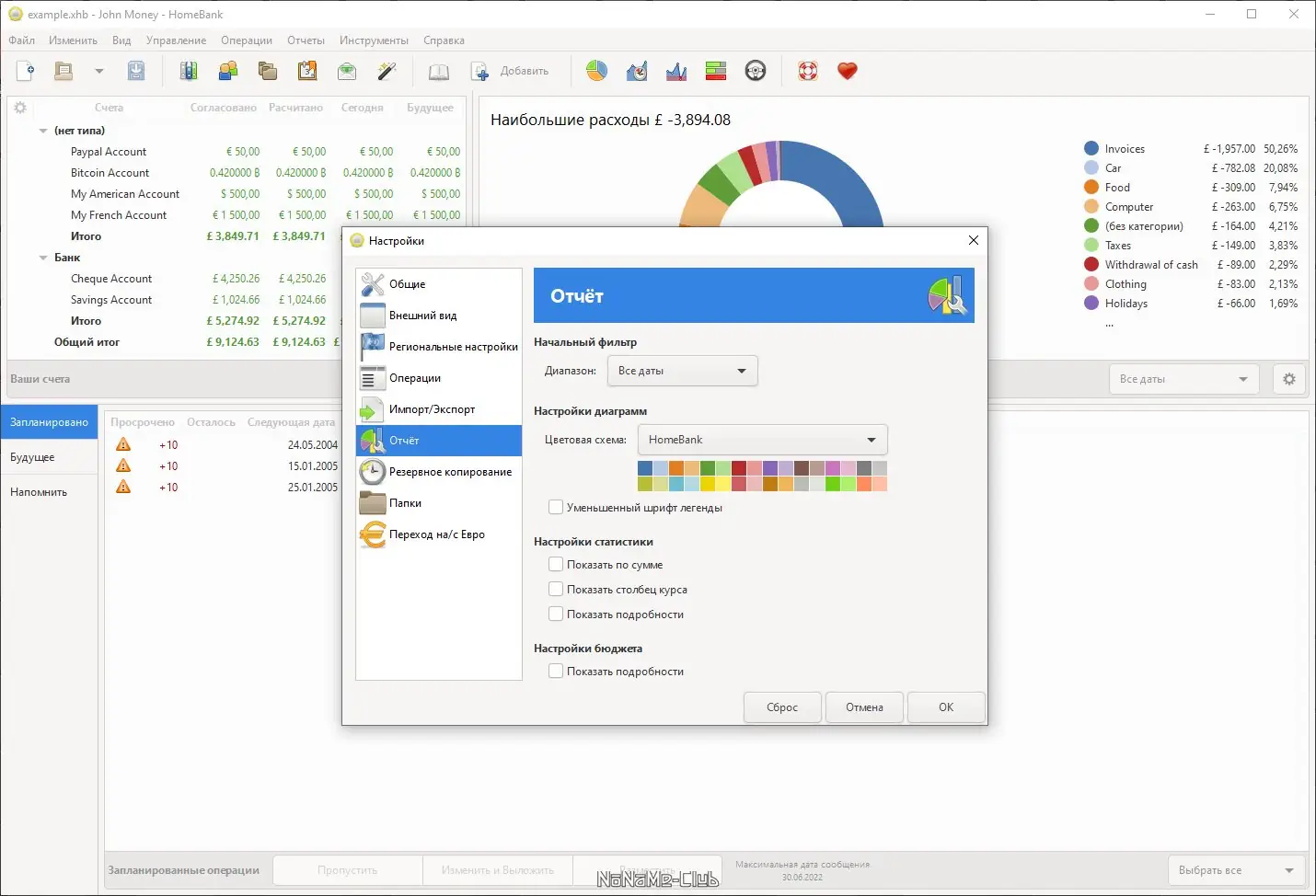Click the Food legend color dot

[x=1091, y=187]
